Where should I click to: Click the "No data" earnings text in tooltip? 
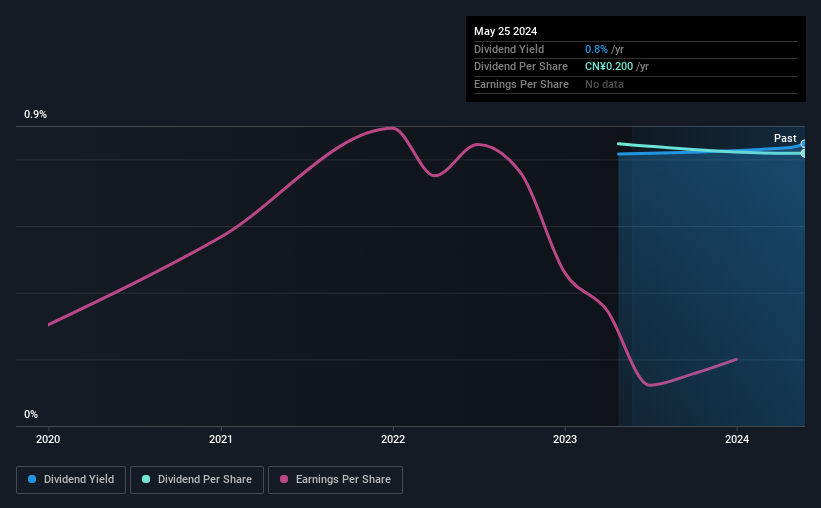(x=604, y=84)
